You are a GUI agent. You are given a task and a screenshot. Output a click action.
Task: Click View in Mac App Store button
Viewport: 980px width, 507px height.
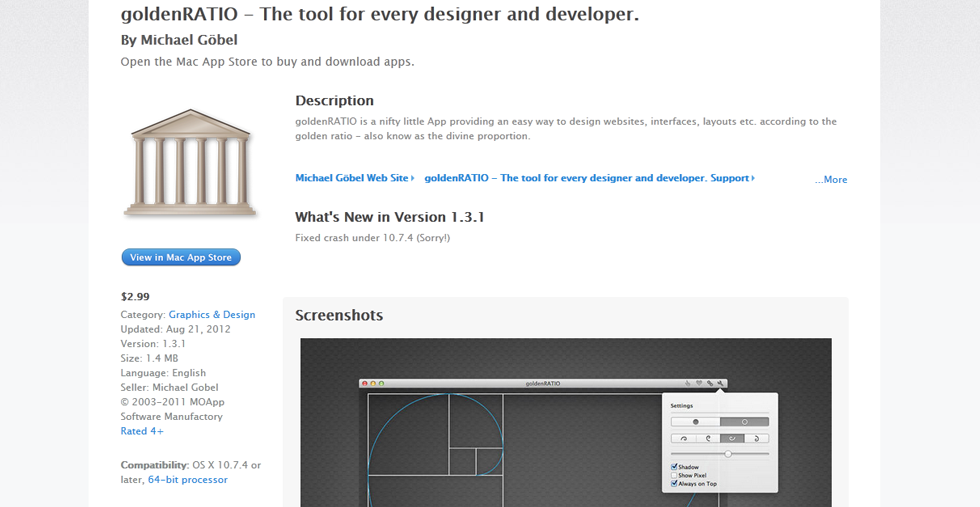[x=181, y=257]
